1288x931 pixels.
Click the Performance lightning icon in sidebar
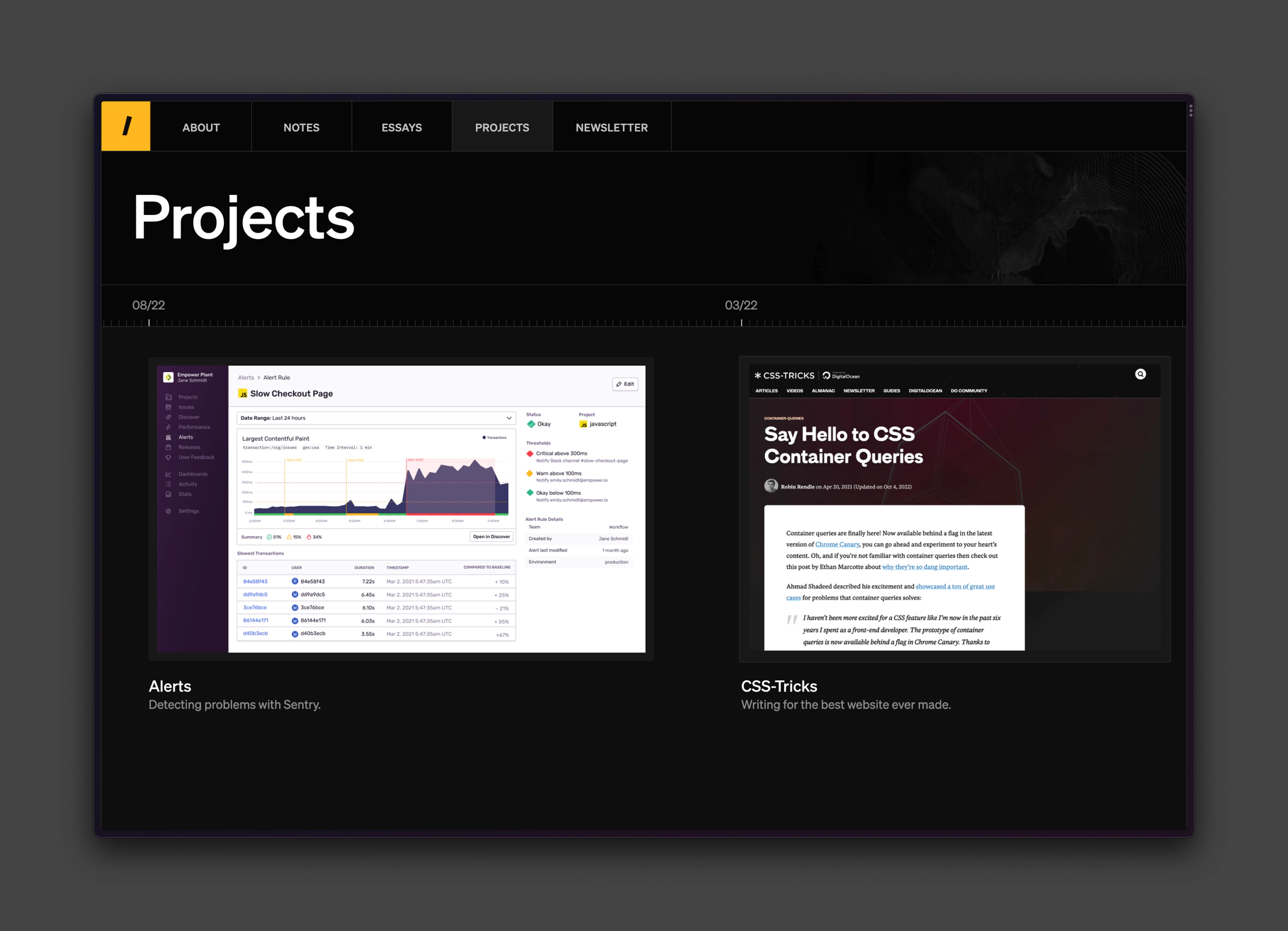169,427
